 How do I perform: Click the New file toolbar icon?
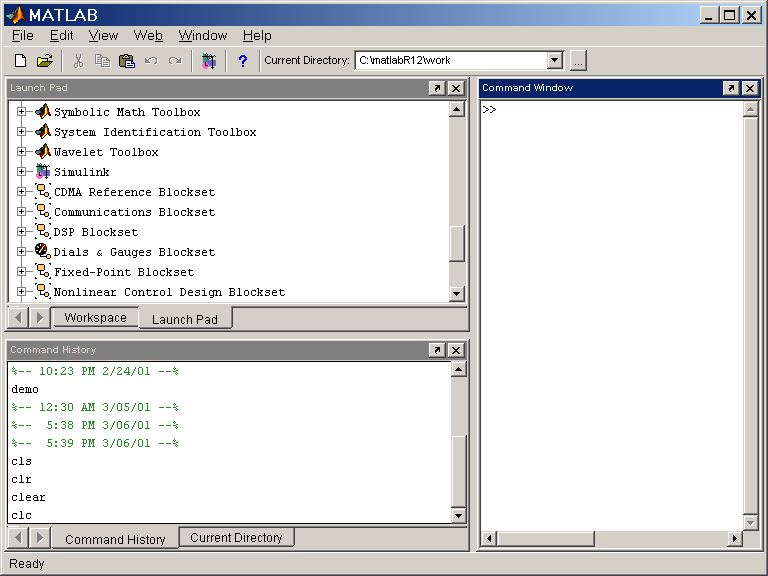(x=20, y=61)
